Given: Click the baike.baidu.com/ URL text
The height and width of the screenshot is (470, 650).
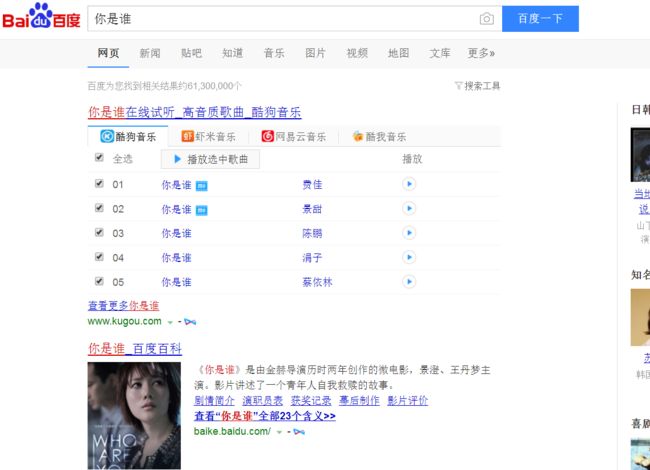Looking at the screenshot, I should click(x=232, y=431).
